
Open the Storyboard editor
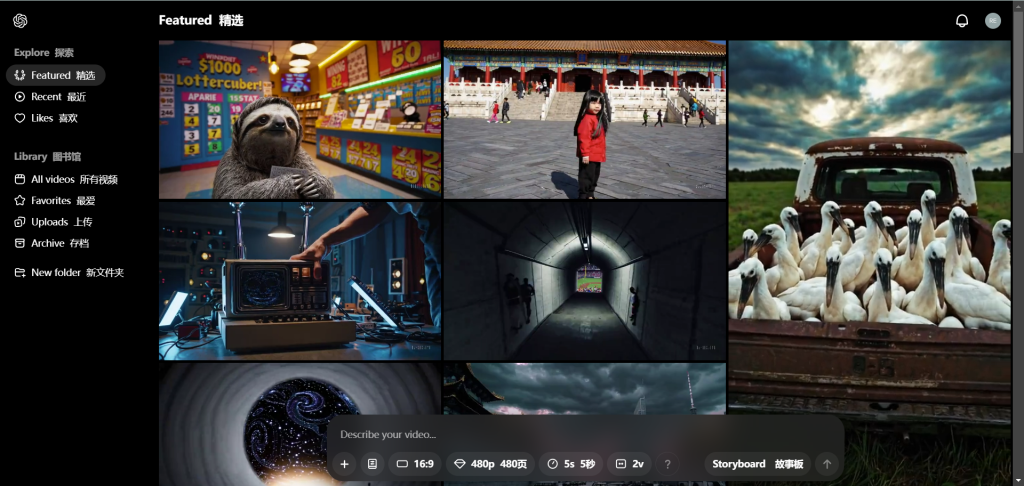757,464
